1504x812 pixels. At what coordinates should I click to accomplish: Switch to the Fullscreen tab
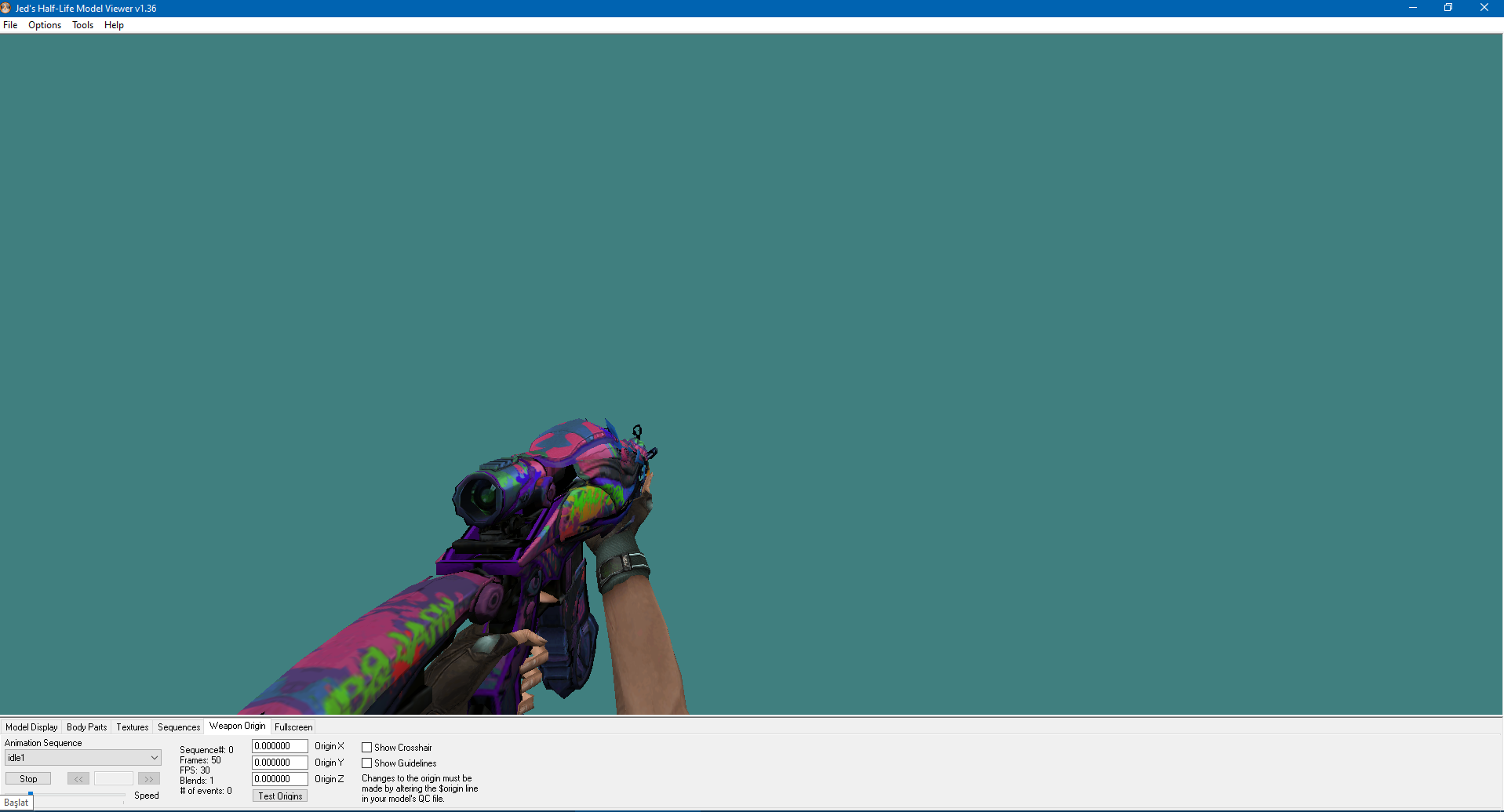(293, 727)
